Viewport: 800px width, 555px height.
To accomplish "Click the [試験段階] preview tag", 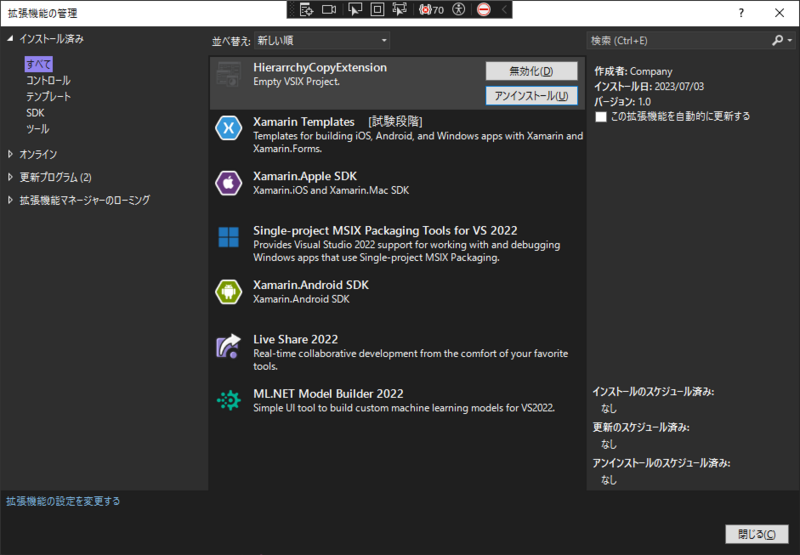I will [x=395, y=122].
